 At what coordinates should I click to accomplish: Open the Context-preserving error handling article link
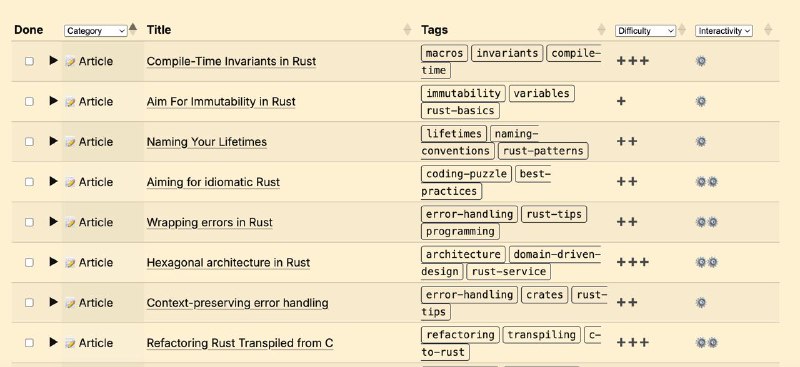[237, 303]
